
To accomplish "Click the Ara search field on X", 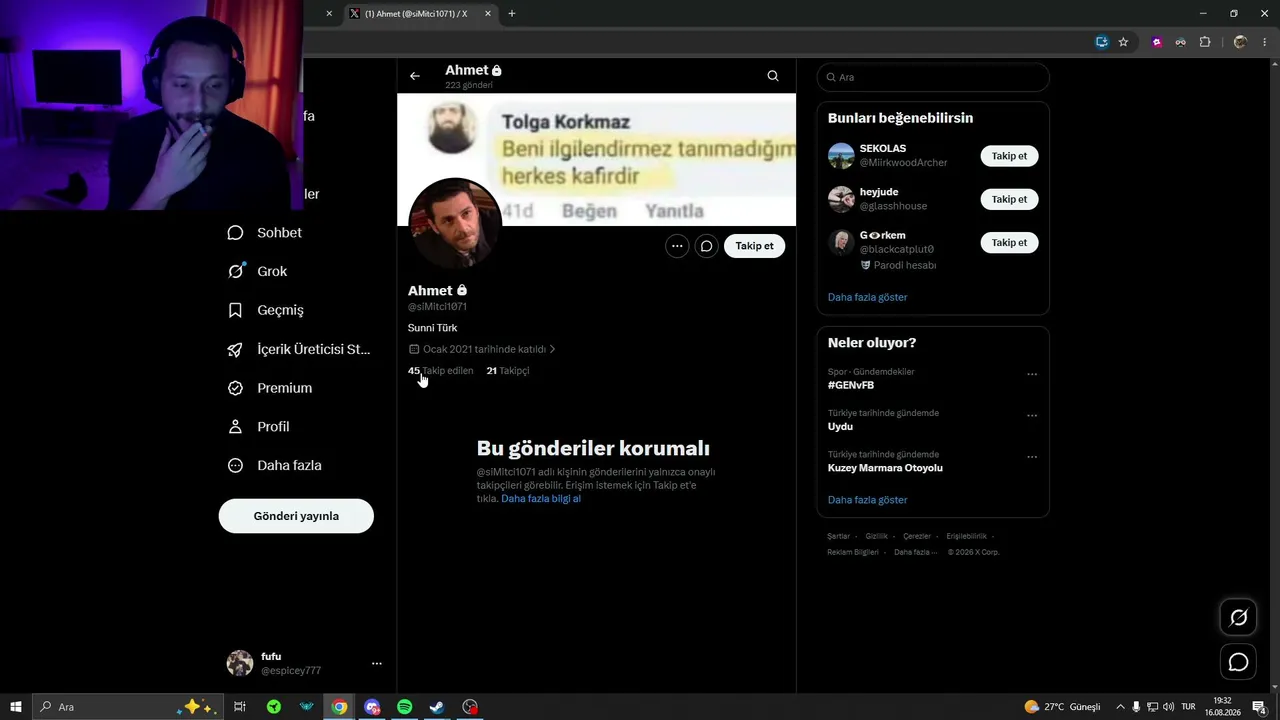I will tap(933, 77).
